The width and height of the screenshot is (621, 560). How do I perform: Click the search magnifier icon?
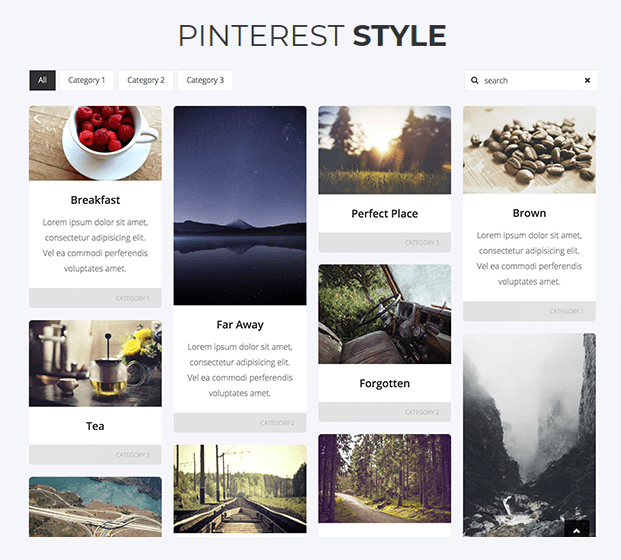[x=474, y=80]
